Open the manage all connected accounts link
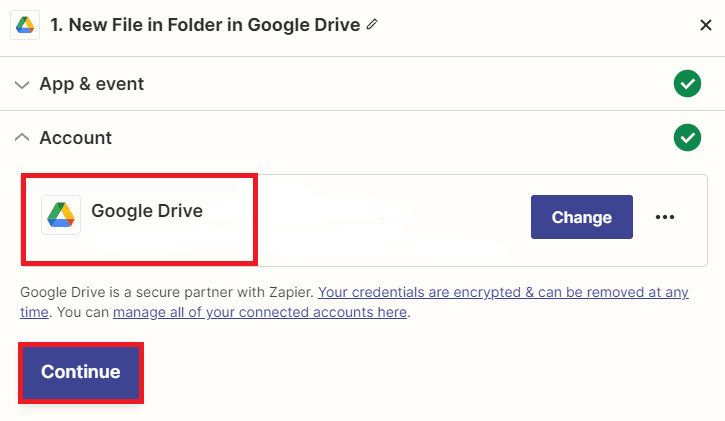725x421 pixels. pos(260,312)
